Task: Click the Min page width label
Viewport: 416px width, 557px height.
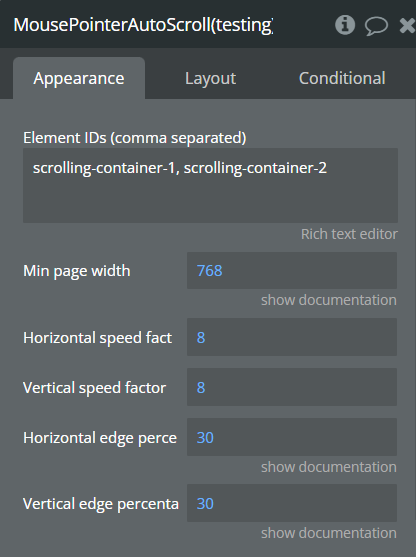Action: (77, 271)
